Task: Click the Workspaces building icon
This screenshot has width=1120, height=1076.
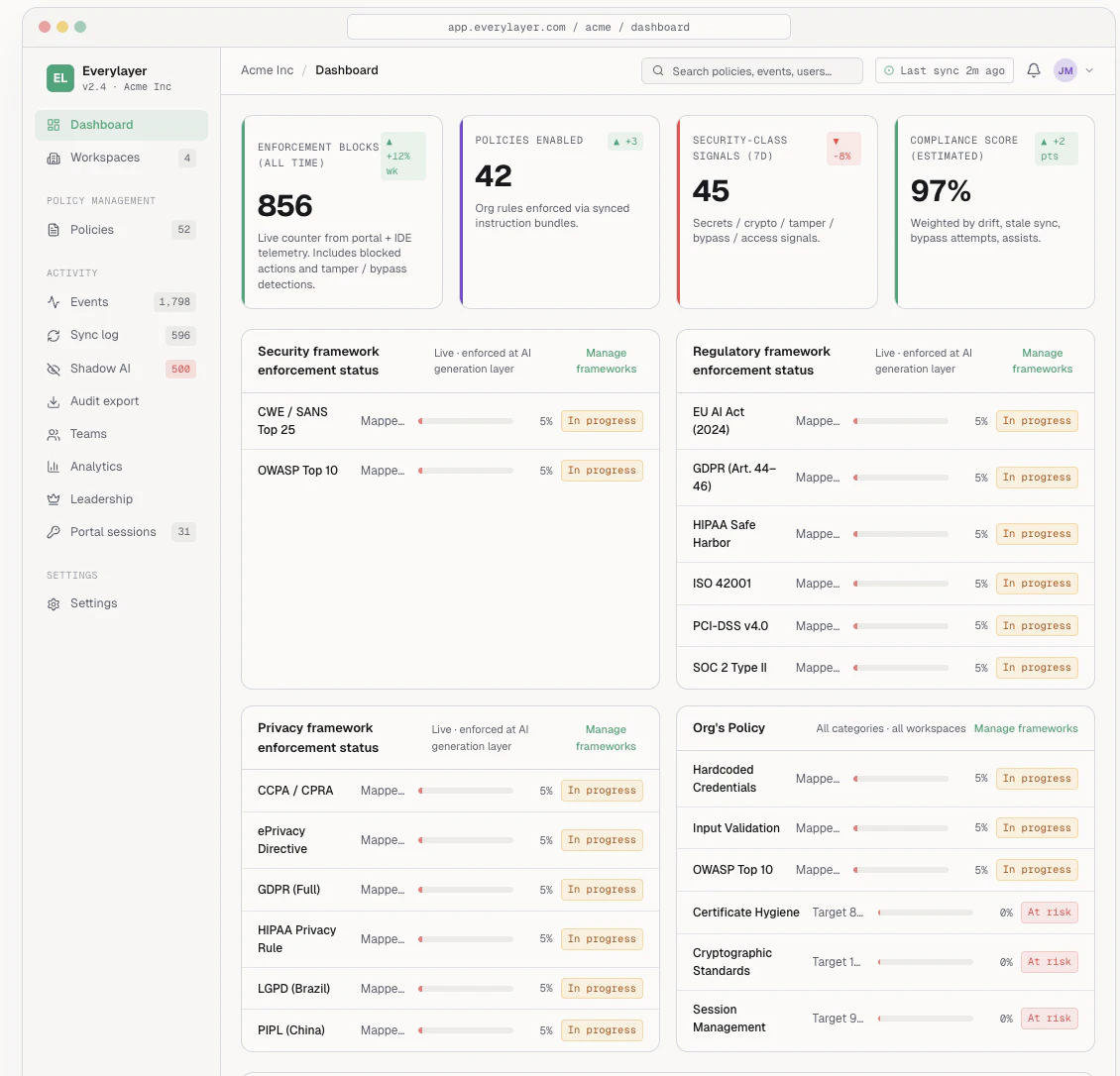Action: pyautogui.click(x=53, y=157)
